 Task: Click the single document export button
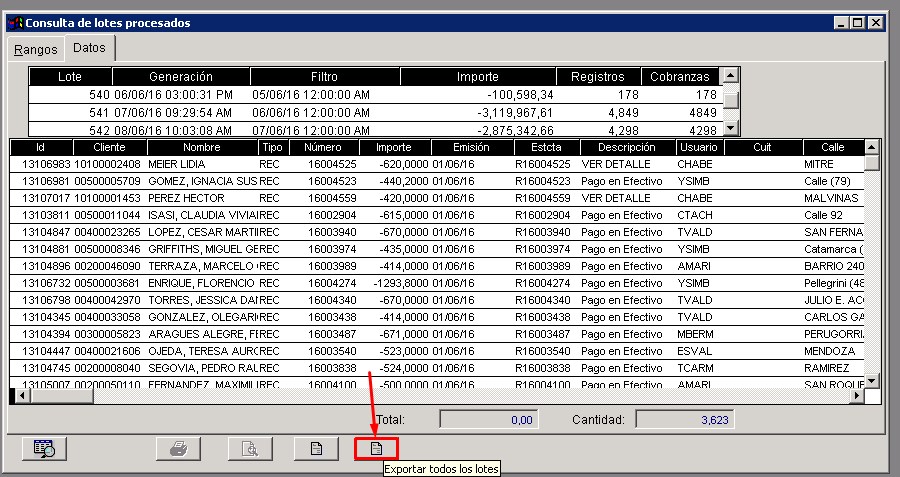click(x=316, y=449)
